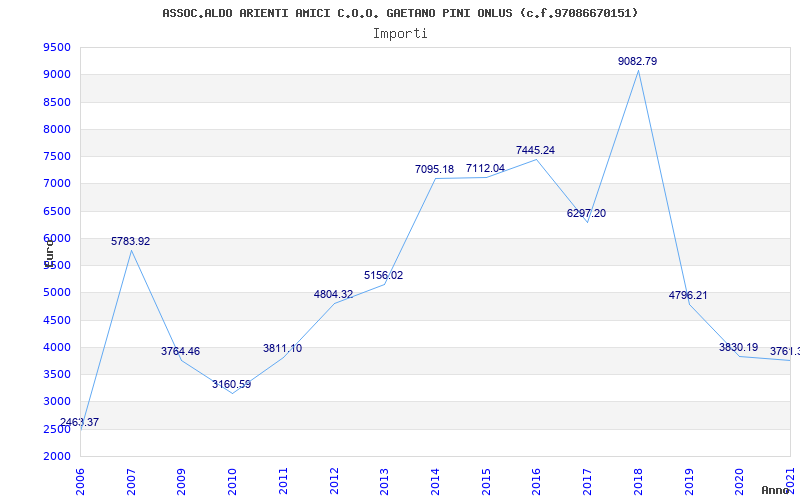The image size is (800, 500).
Task: Select the 2007 year axis label
Action: coord(131,481)
